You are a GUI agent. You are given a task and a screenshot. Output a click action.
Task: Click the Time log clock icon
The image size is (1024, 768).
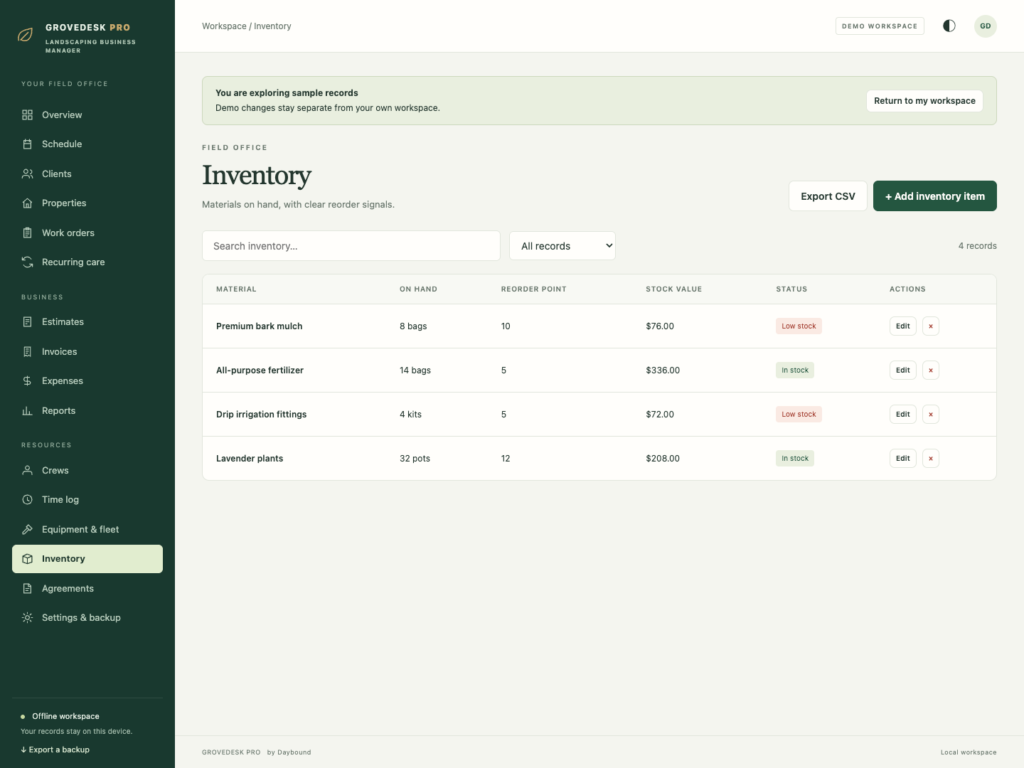(27, 500)
